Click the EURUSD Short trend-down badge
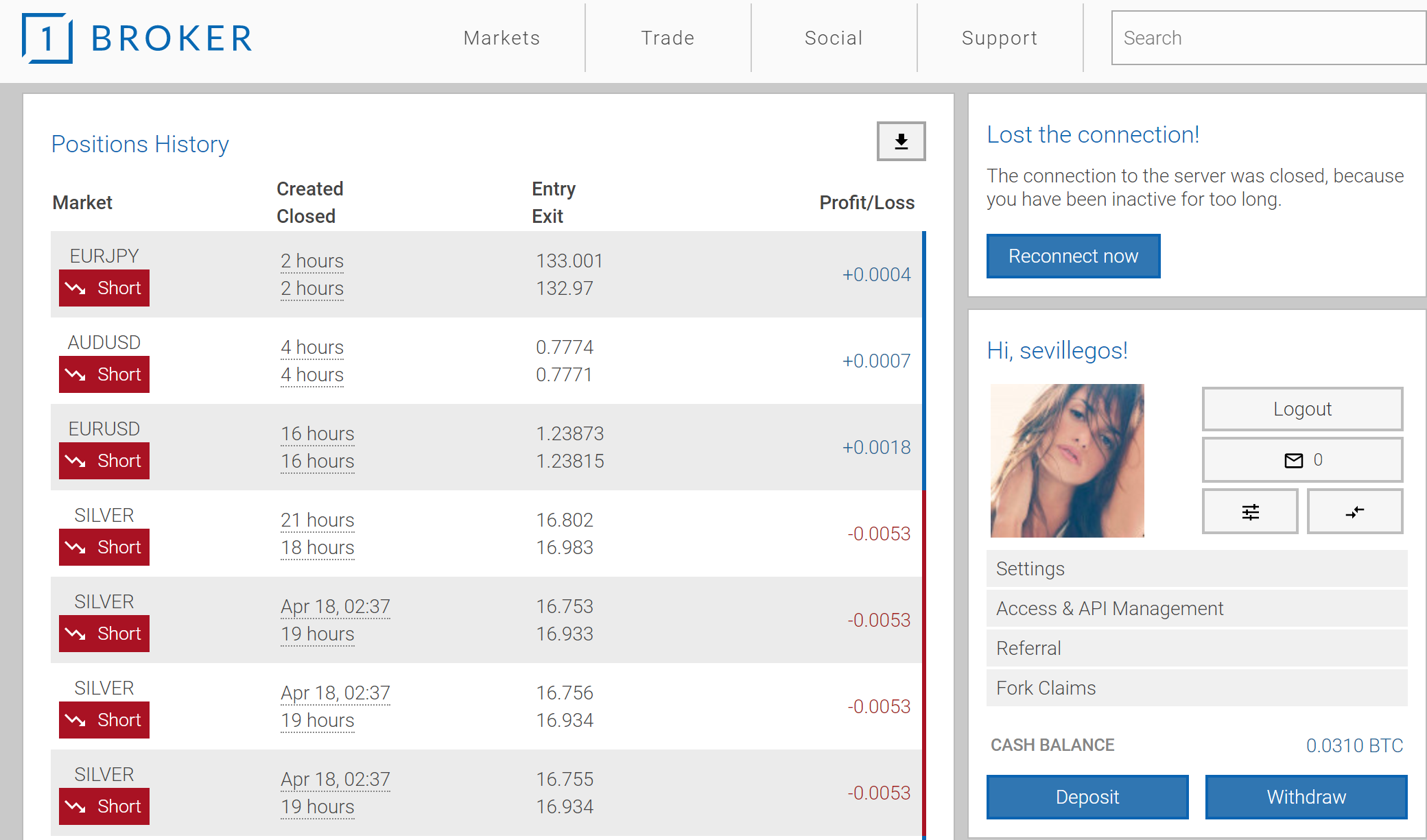This screenshot has height=840, width=1427. tap(104, 461)
